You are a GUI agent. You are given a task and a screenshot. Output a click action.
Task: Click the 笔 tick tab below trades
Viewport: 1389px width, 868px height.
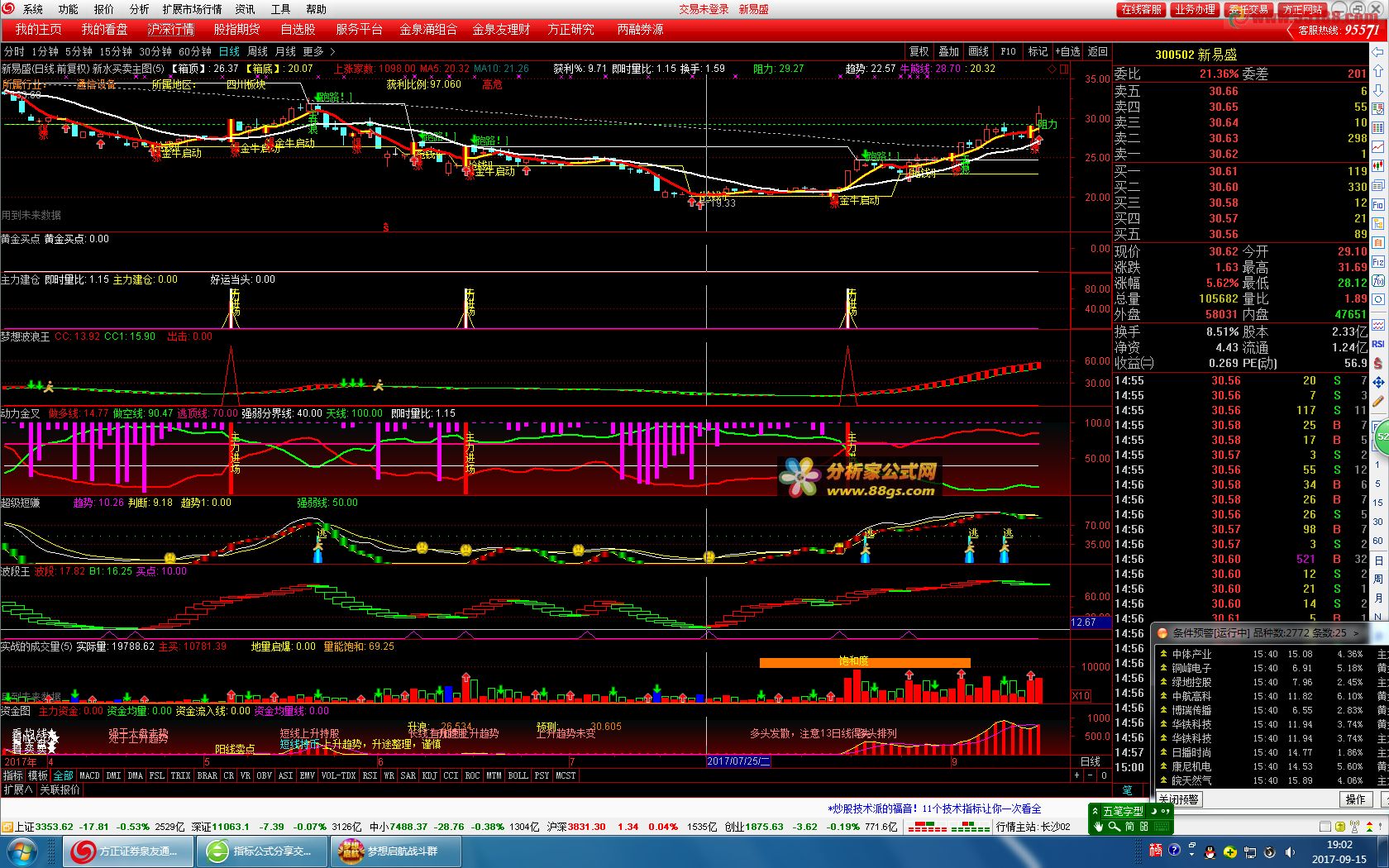(x=1127, y=790)
